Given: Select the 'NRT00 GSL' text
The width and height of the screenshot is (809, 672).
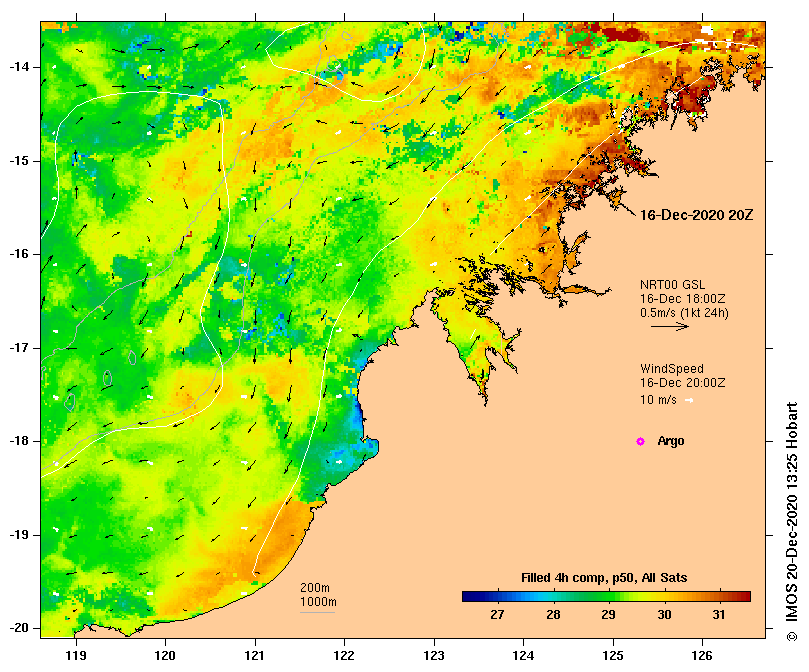Looking at the screenshot, I should click(672, 285).
